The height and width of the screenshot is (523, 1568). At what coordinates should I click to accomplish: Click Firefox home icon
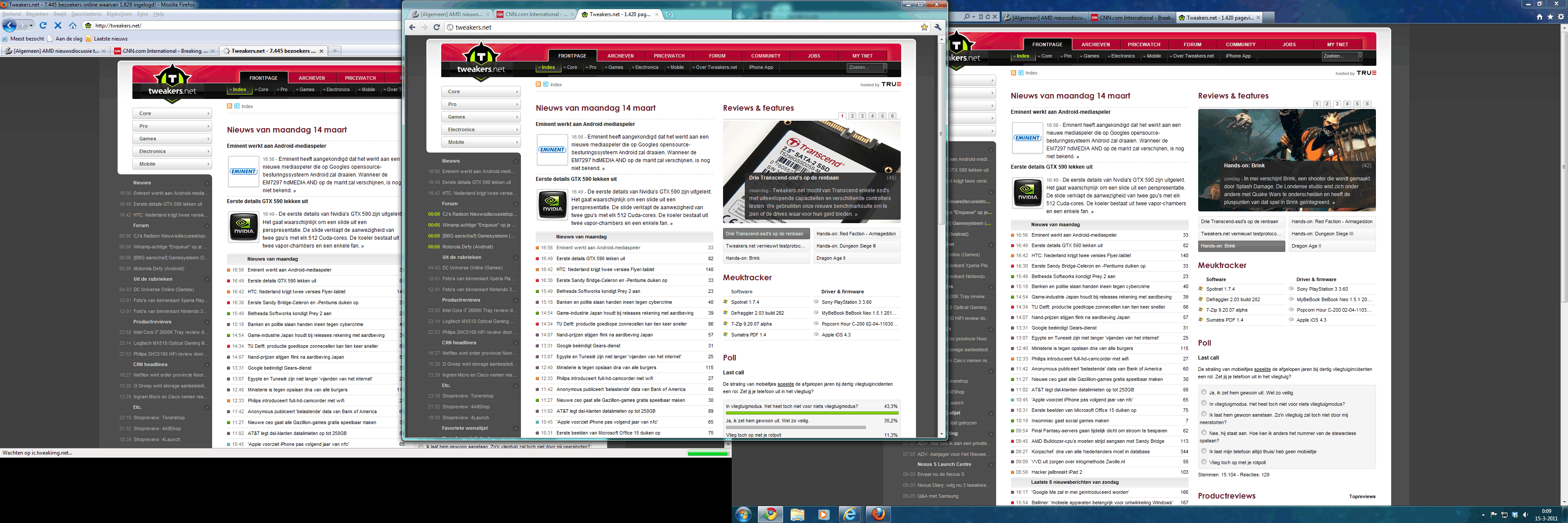(73, 26)
